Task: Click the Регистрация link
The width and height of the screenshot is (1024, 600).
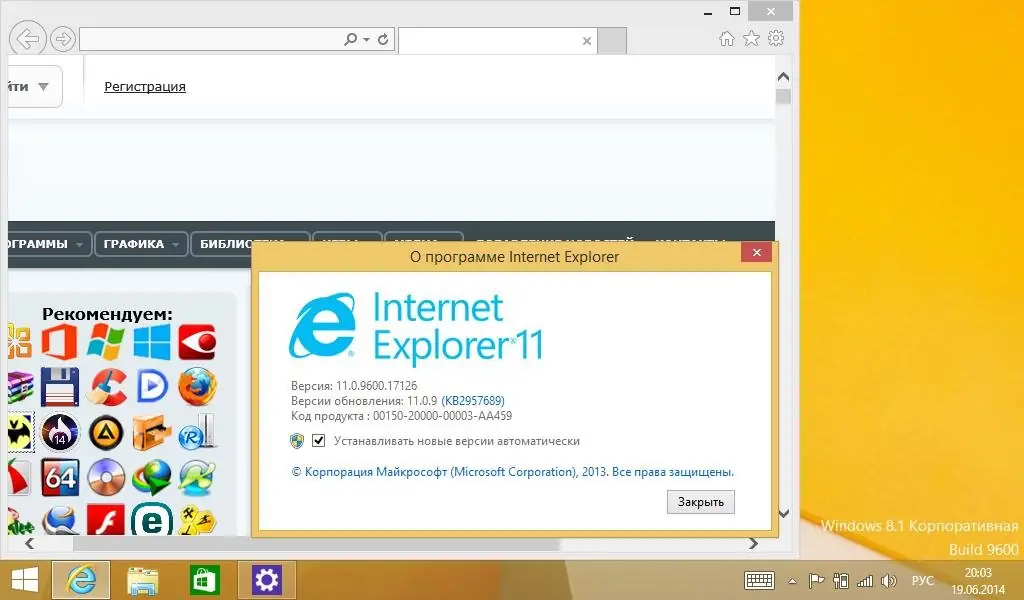Action: coord(145,86)
